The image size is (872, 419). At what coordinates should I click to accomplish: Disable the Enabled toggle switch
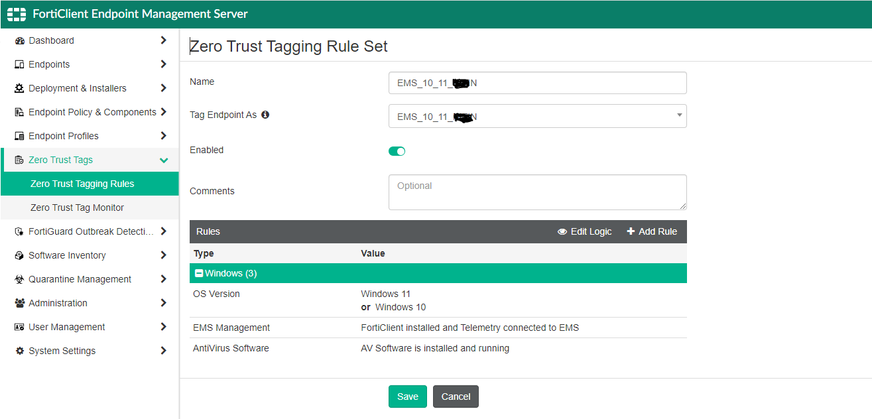pos(397,151)
